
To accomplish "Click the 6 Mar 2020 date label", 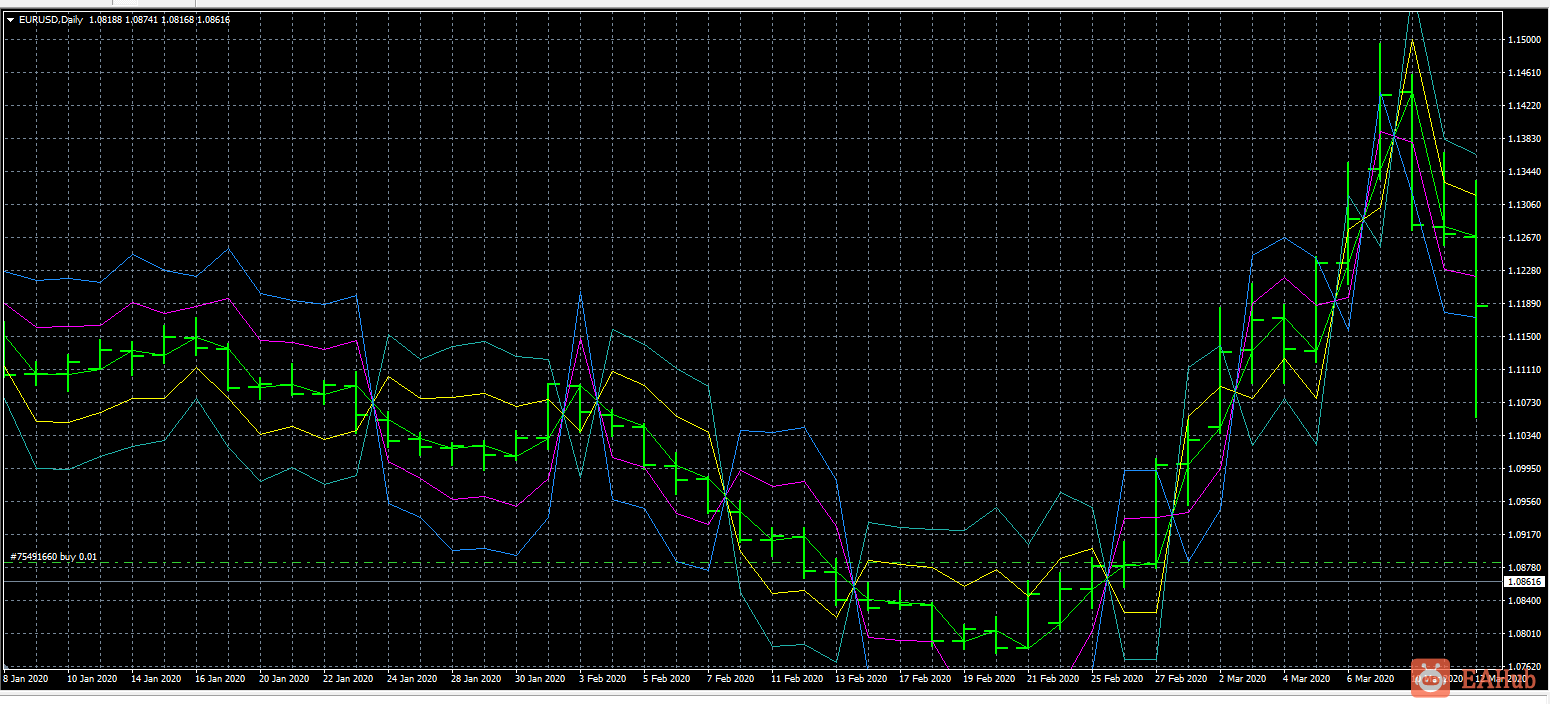I will click(x=1371, y=678).
